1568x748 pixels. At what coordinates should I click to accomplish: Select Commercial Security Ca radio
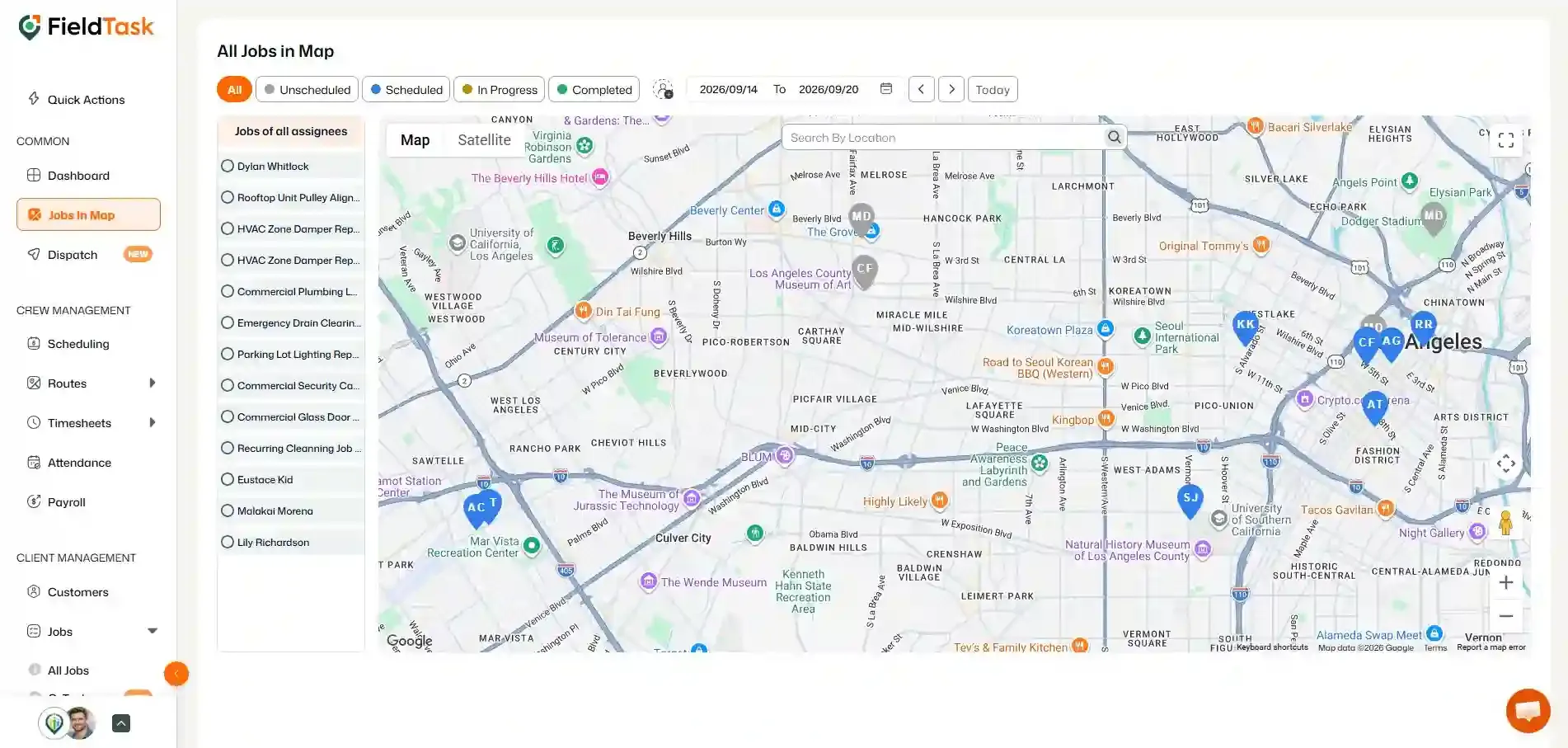point(228,385)
